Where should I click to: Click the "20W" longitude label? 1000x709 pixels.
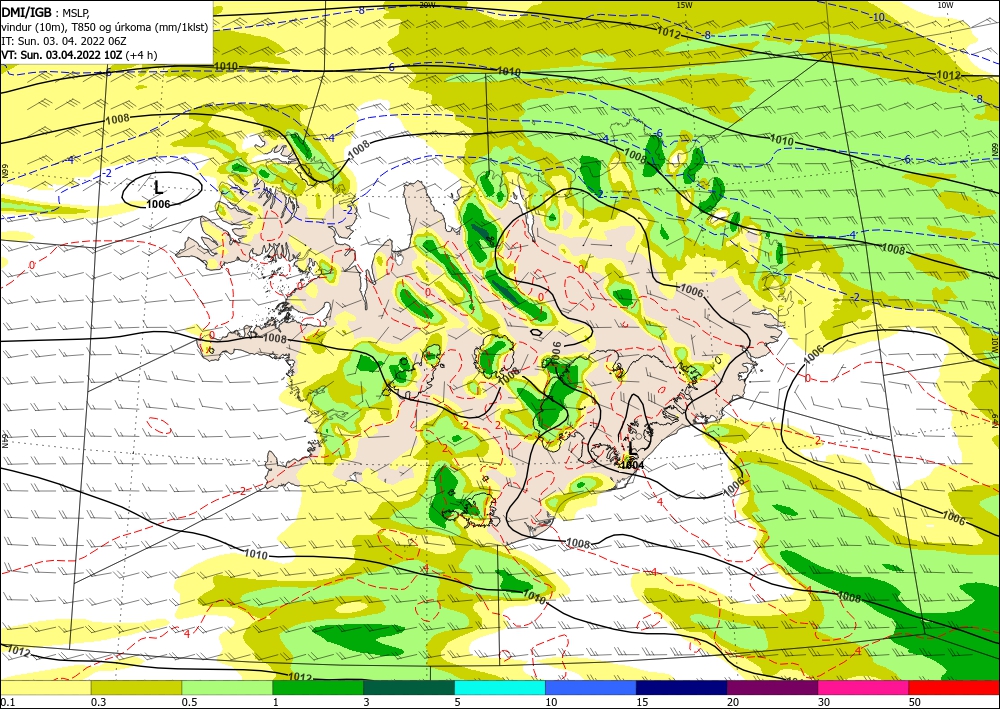(x=427, y=5)
